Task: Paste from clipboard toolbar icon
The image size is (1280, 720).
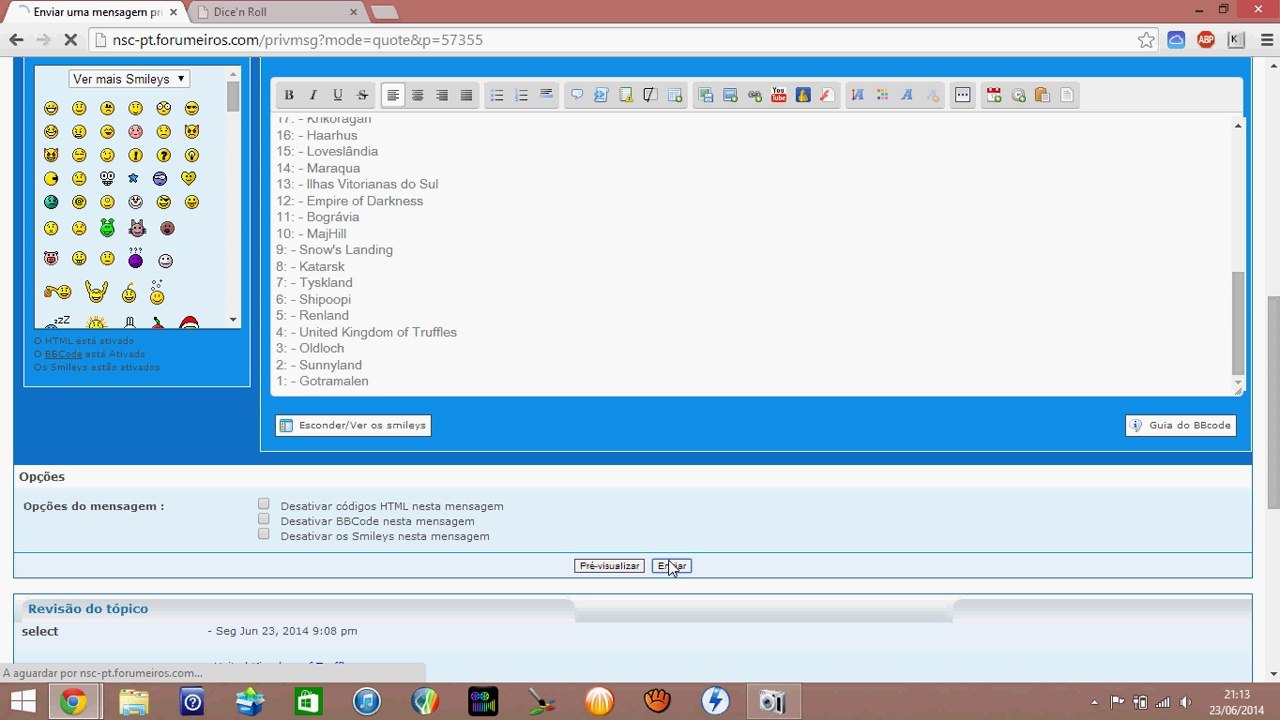Action: point(1042,95)
